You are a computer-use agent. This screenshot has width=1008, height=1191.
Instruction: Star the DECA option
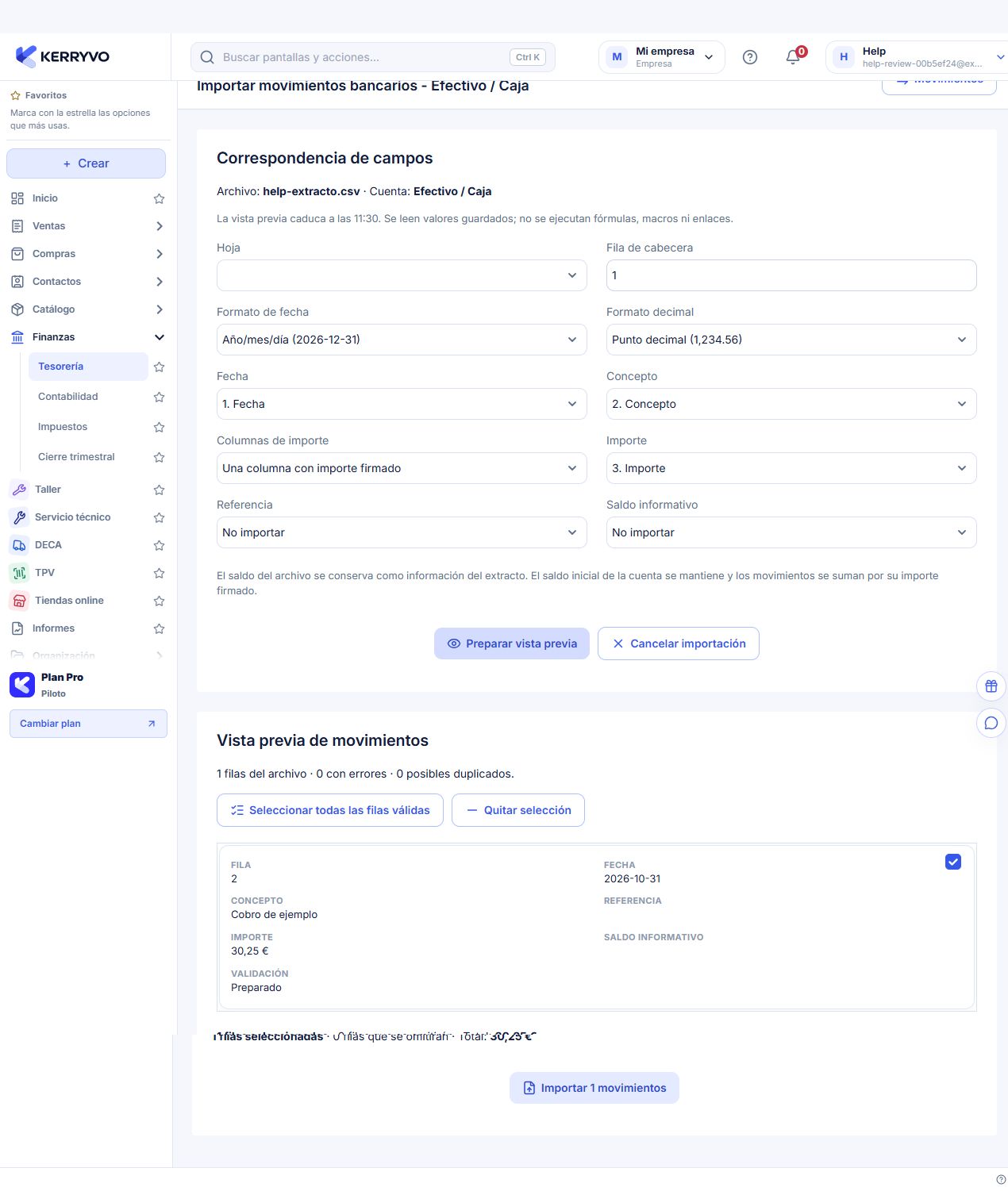coord(159,545)
